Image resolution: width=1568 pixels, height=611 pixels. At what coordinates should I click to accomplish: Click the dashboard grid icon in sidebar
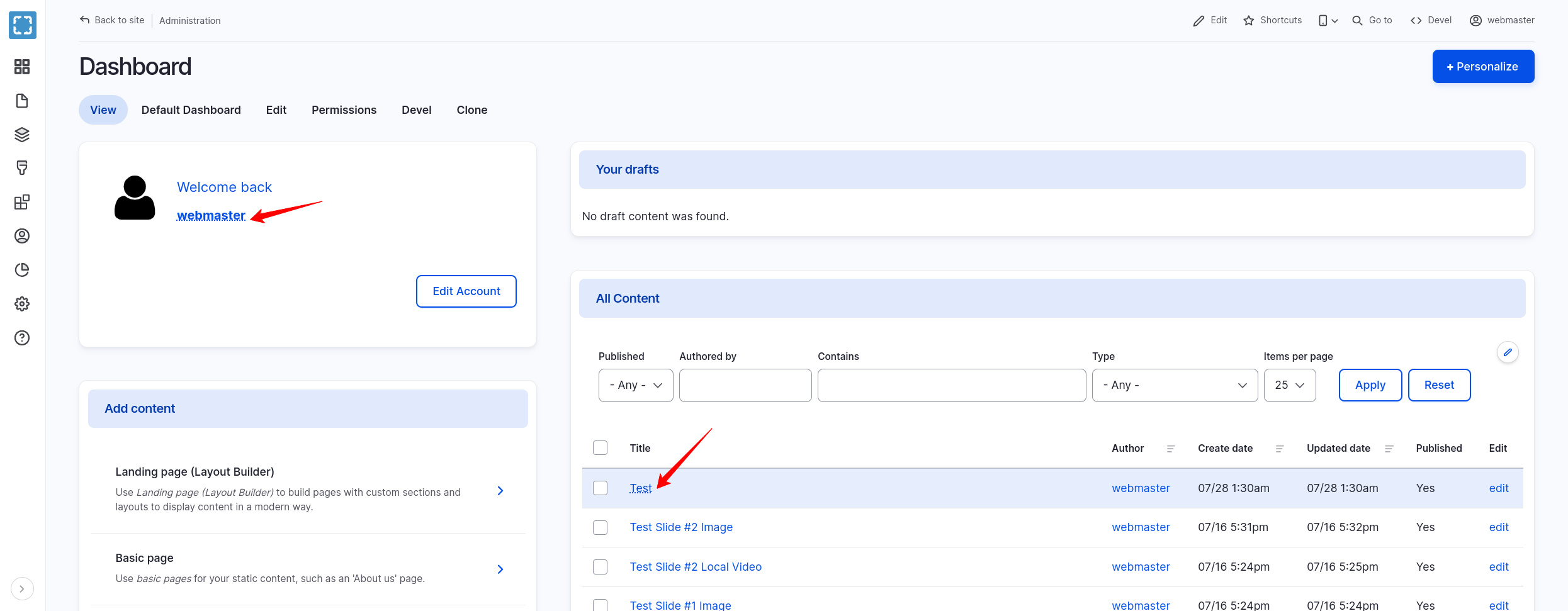point(22,67)
